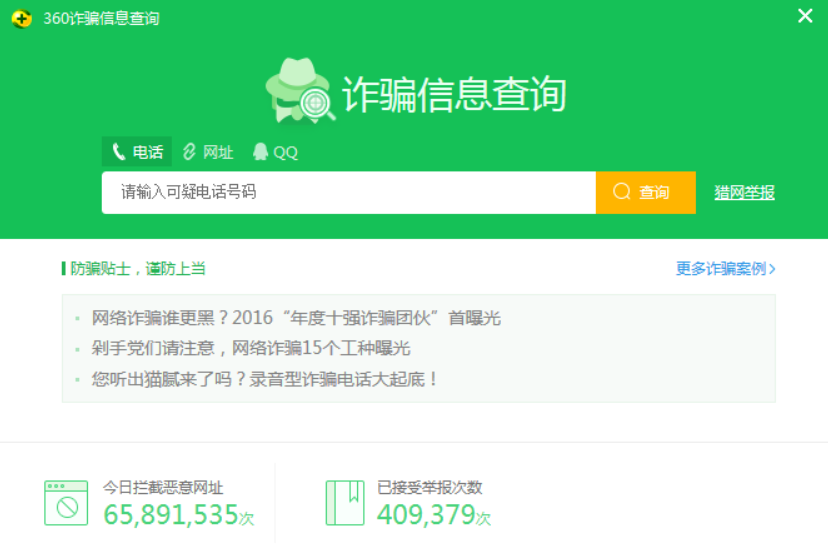Switch to the QQ tab
This screenshot has width=828, height=556.
(275, 152)
